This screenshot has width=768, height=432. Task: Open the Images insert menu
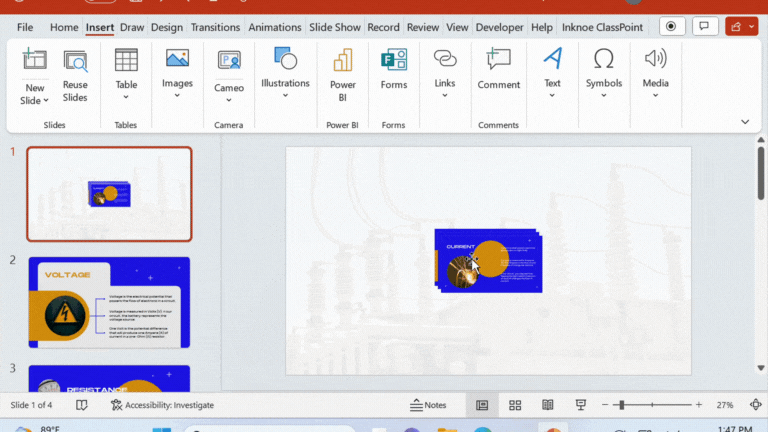(x=177, y=73)
